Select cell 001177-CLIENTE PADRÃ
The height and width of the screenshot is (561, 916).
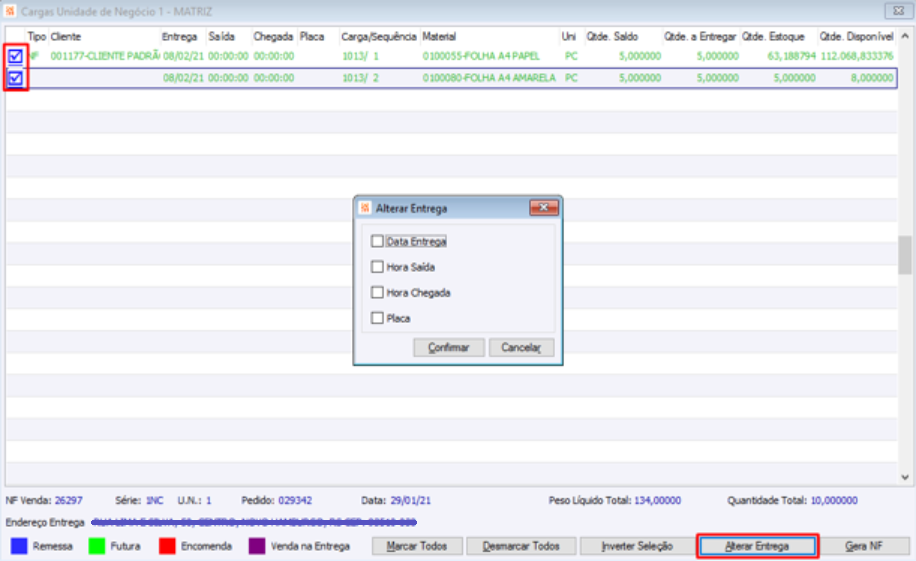point(105,56)
